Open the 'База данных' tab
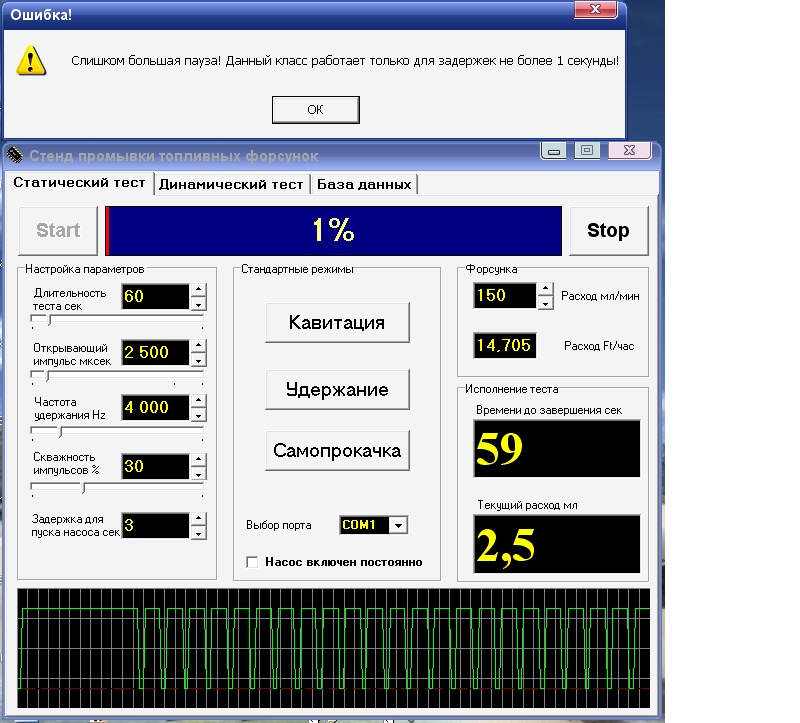The image size is (800, 723). [x=364, y=184]
